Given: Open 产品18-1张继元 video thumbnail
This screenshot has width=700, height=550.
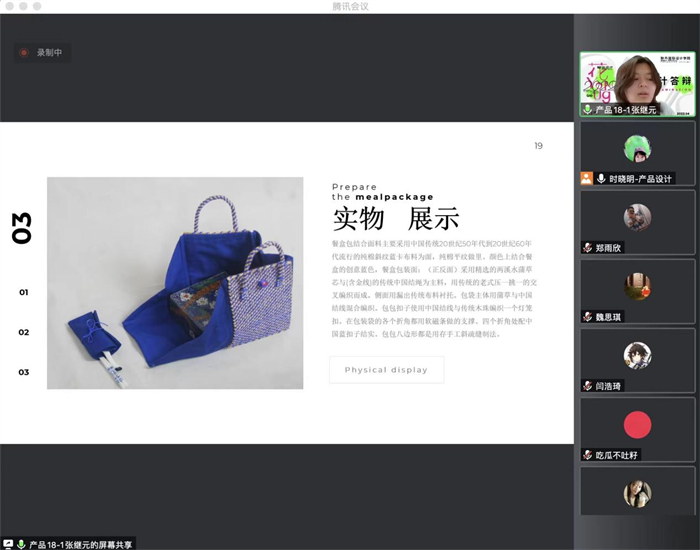Looking at the screenshot, I should [x=637, y=84].
